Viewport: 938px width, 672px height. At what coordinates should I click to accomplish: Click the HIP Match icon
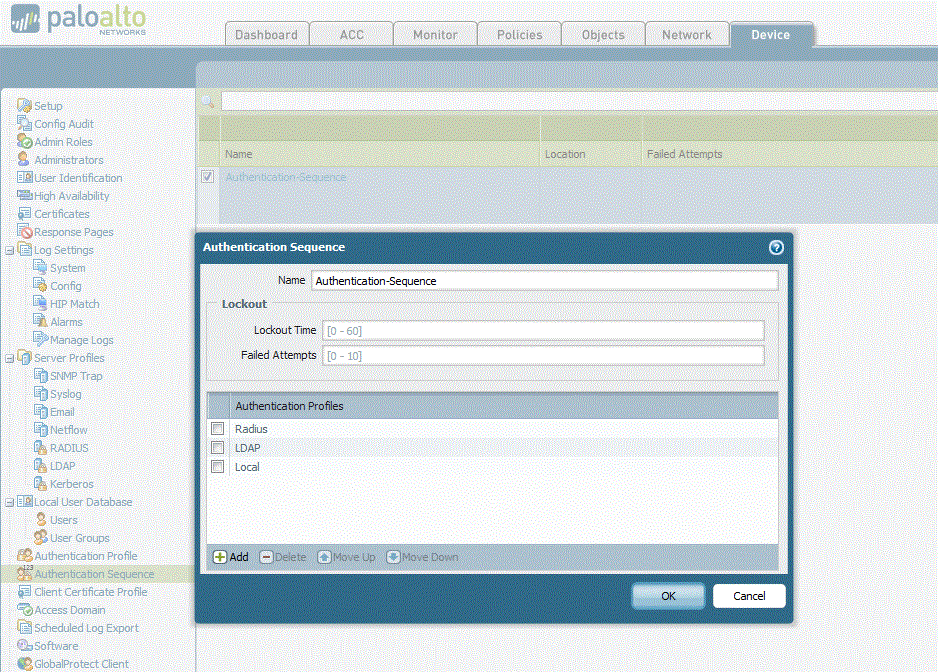pyautogui.click(x=40, y=303)
